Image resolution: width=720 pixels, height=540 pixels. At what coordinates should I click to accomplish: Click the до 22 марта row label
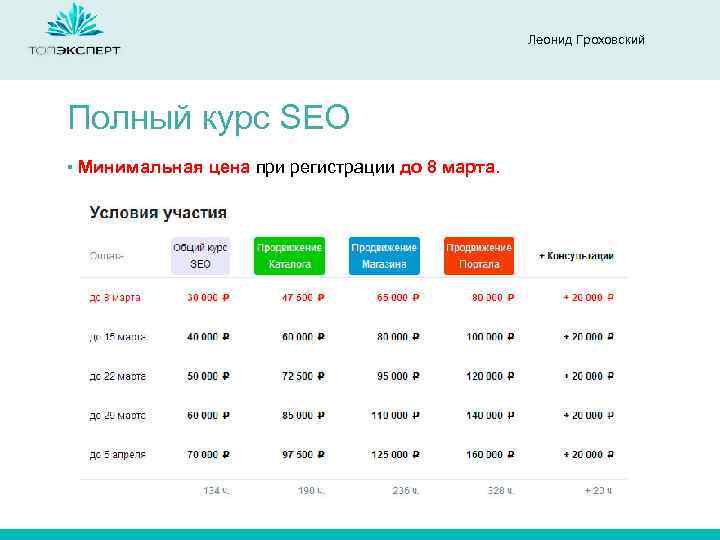[x=118, y=376]
